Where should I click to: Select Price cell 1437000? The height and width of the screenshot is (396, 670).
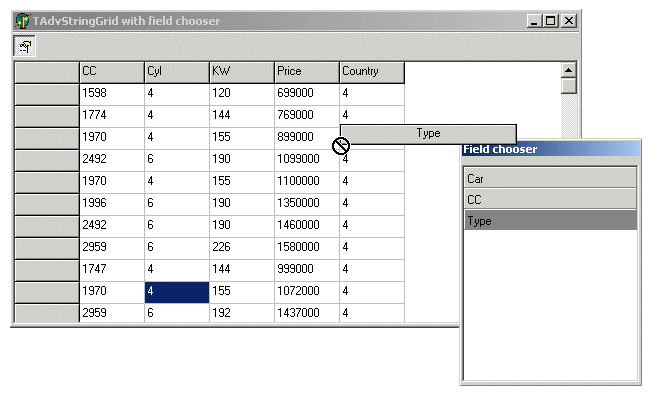(307, 314)
